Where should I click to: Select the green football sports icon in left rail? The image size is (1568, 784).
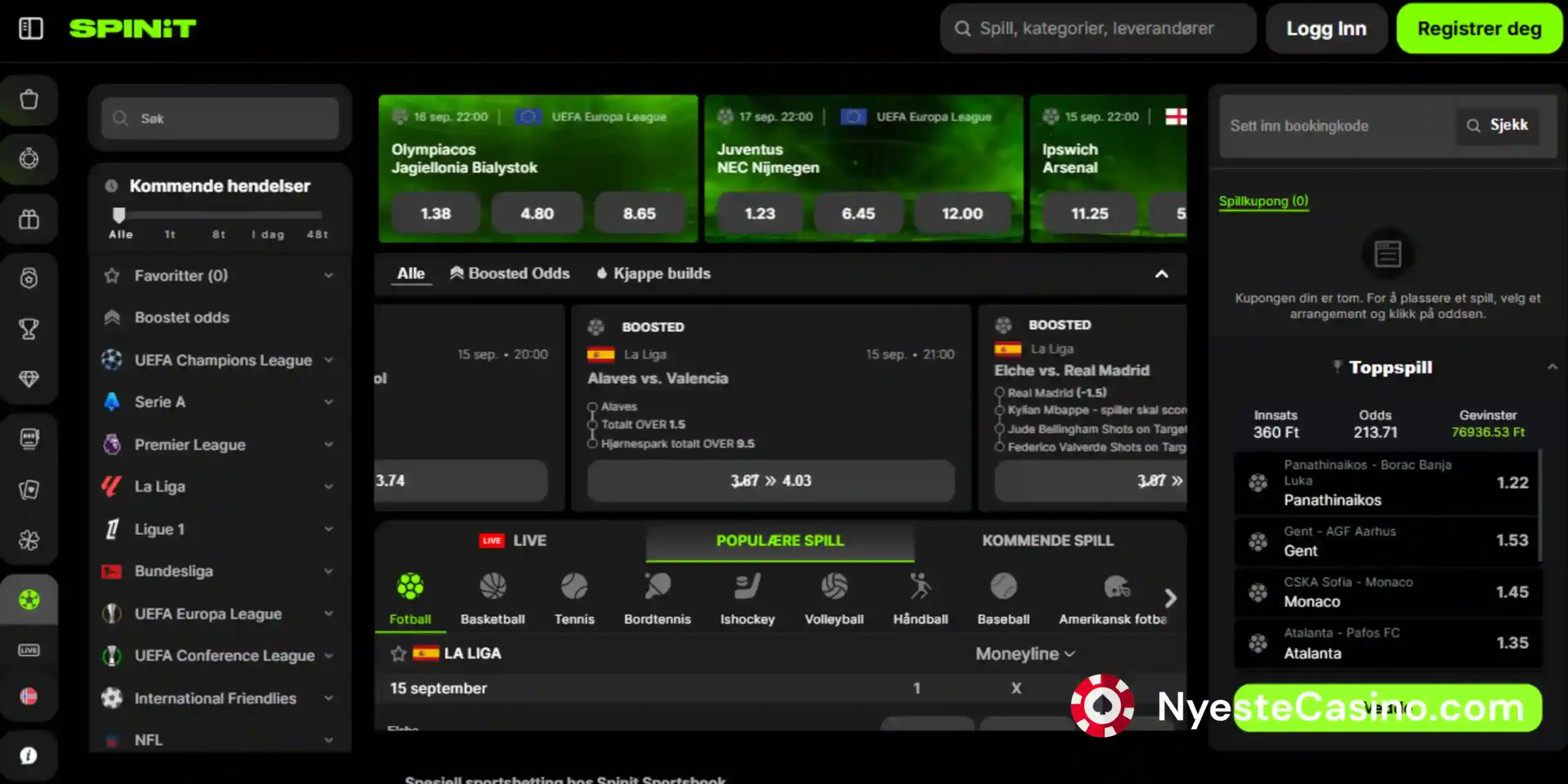point(29,599)
